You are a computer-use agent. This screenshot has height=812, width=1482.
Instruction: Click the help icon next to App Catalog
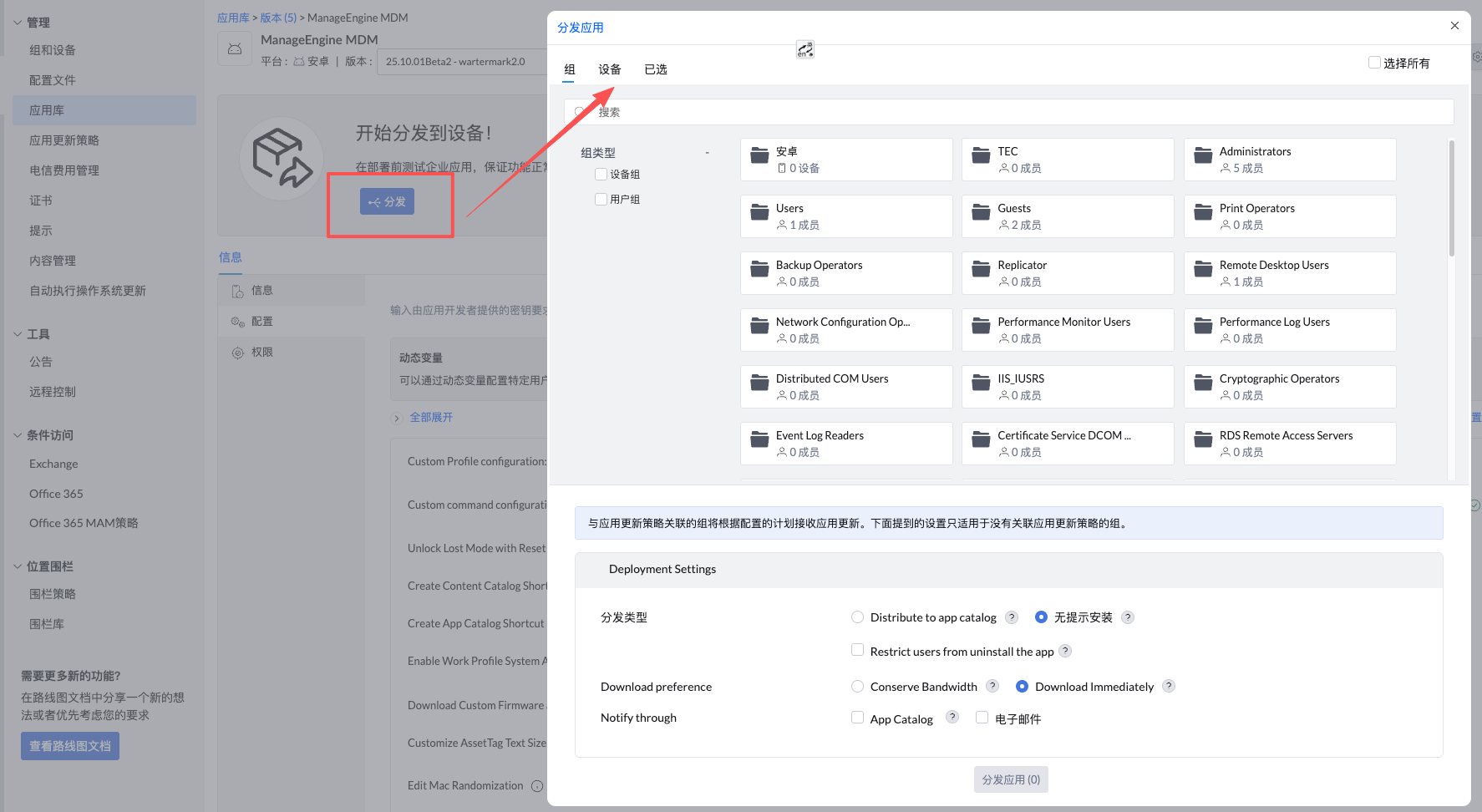click(952, 717)
